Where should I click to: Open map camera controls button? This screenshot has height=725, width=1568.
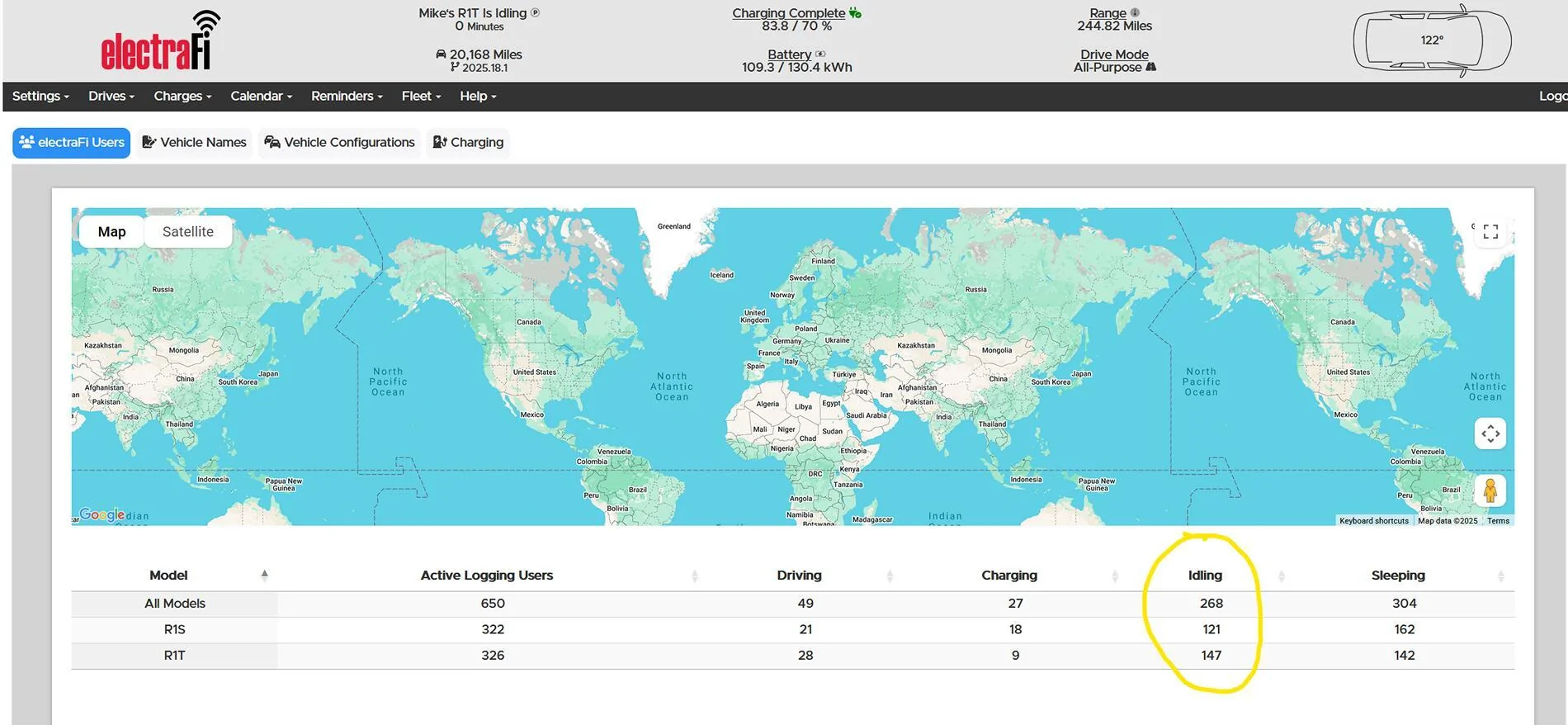click(x=1490, y=434)
